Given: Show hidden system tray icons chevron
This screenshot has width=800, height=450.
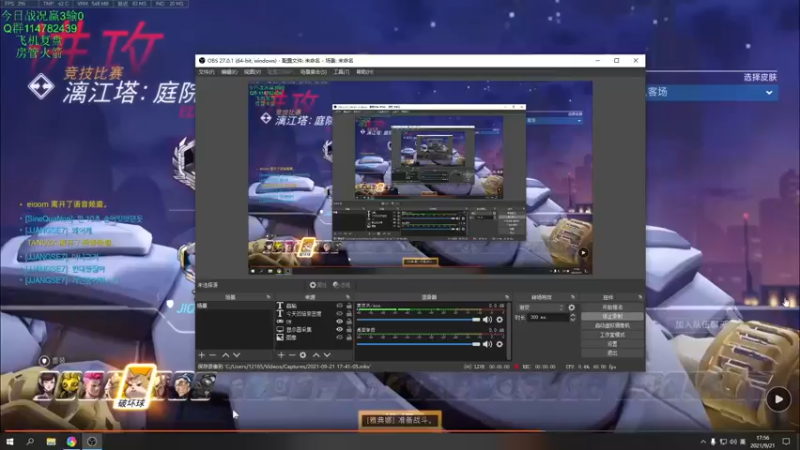Looking at the screenshot, I should click(703, 442).
